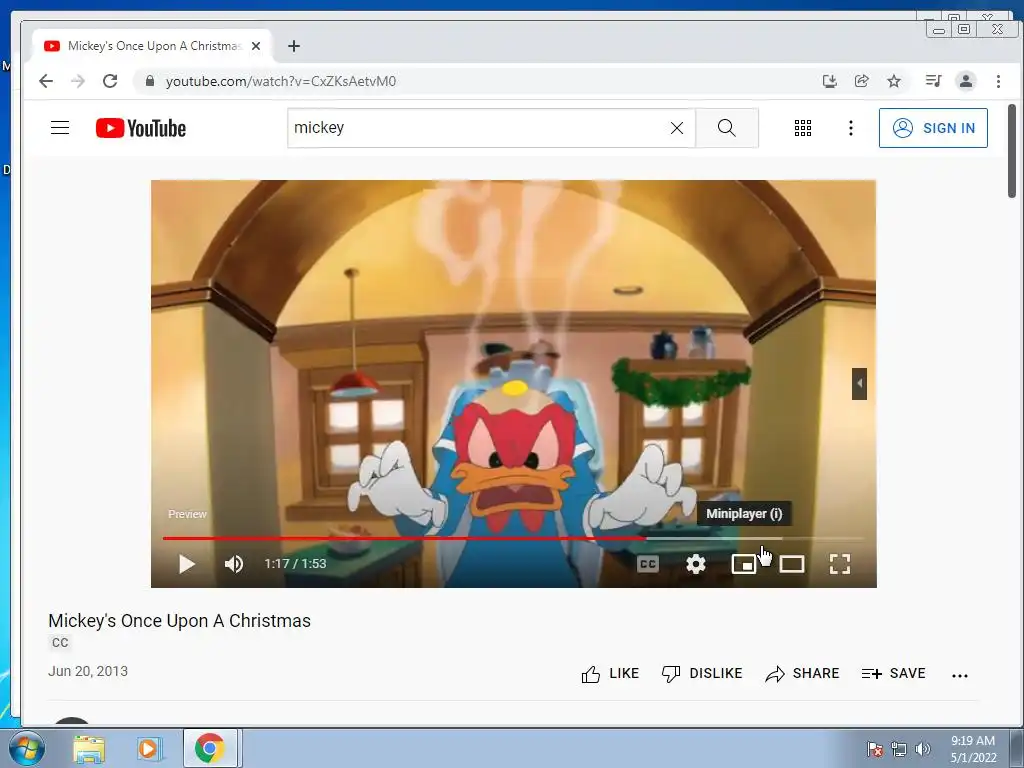Viewport: 1024px width, 768px height.
Task: Close the Mickey's Once Upon A Christmas tab
Action: (256, 46)
